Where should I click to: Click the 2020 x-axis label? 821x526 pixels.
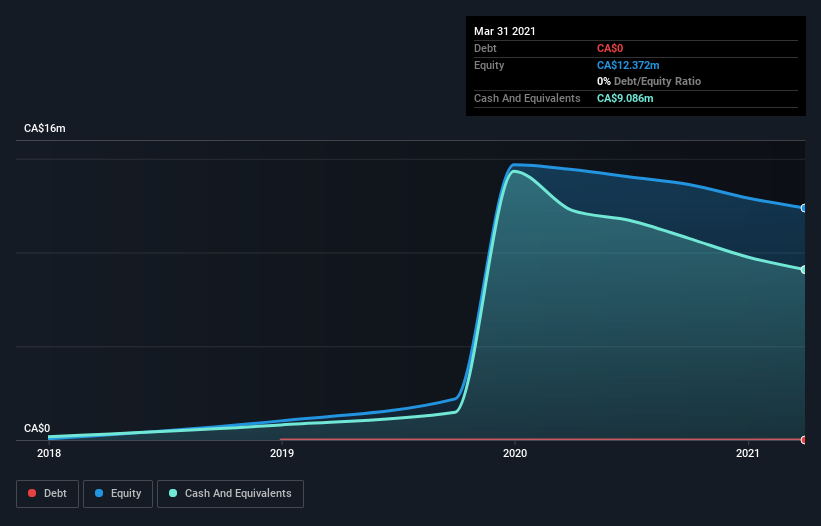click(x=515, y=453)
